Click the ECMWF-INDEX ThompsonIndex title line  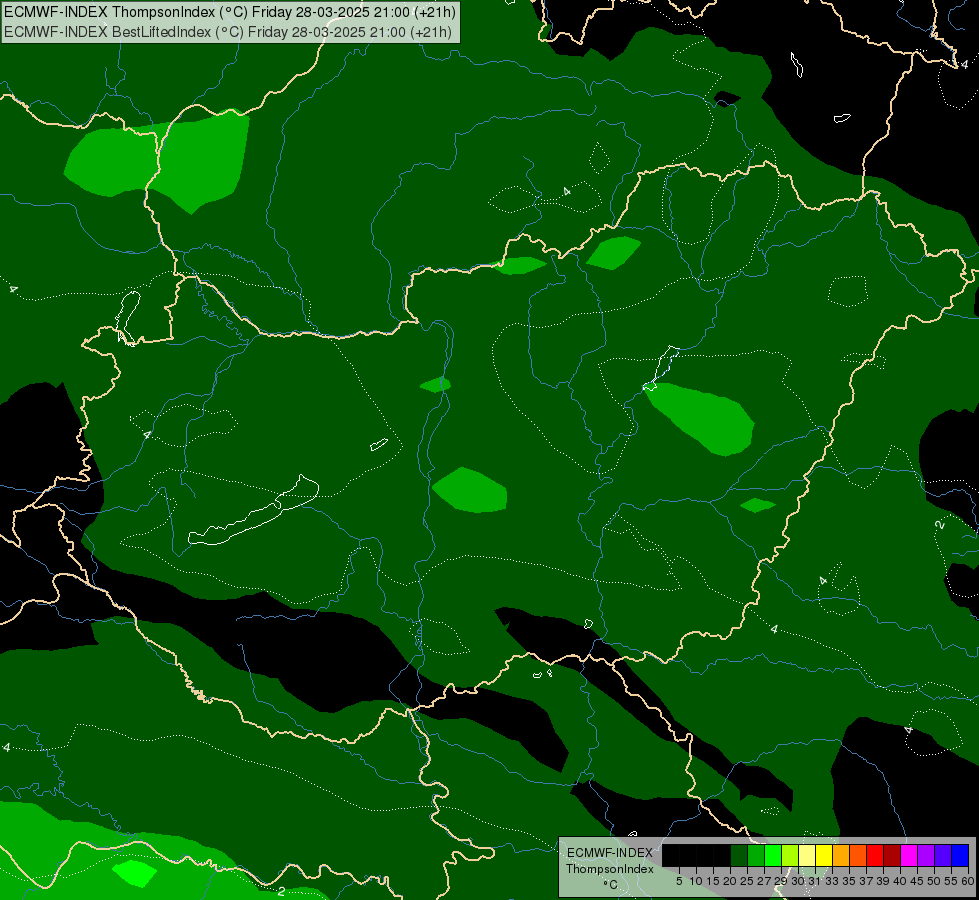230,12
